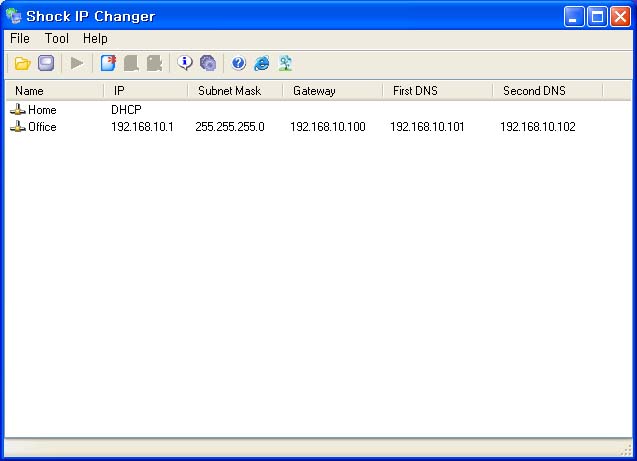Screen dimensions: 637x461
Task: Open the Help menu
Action: [x=95, y=38]
